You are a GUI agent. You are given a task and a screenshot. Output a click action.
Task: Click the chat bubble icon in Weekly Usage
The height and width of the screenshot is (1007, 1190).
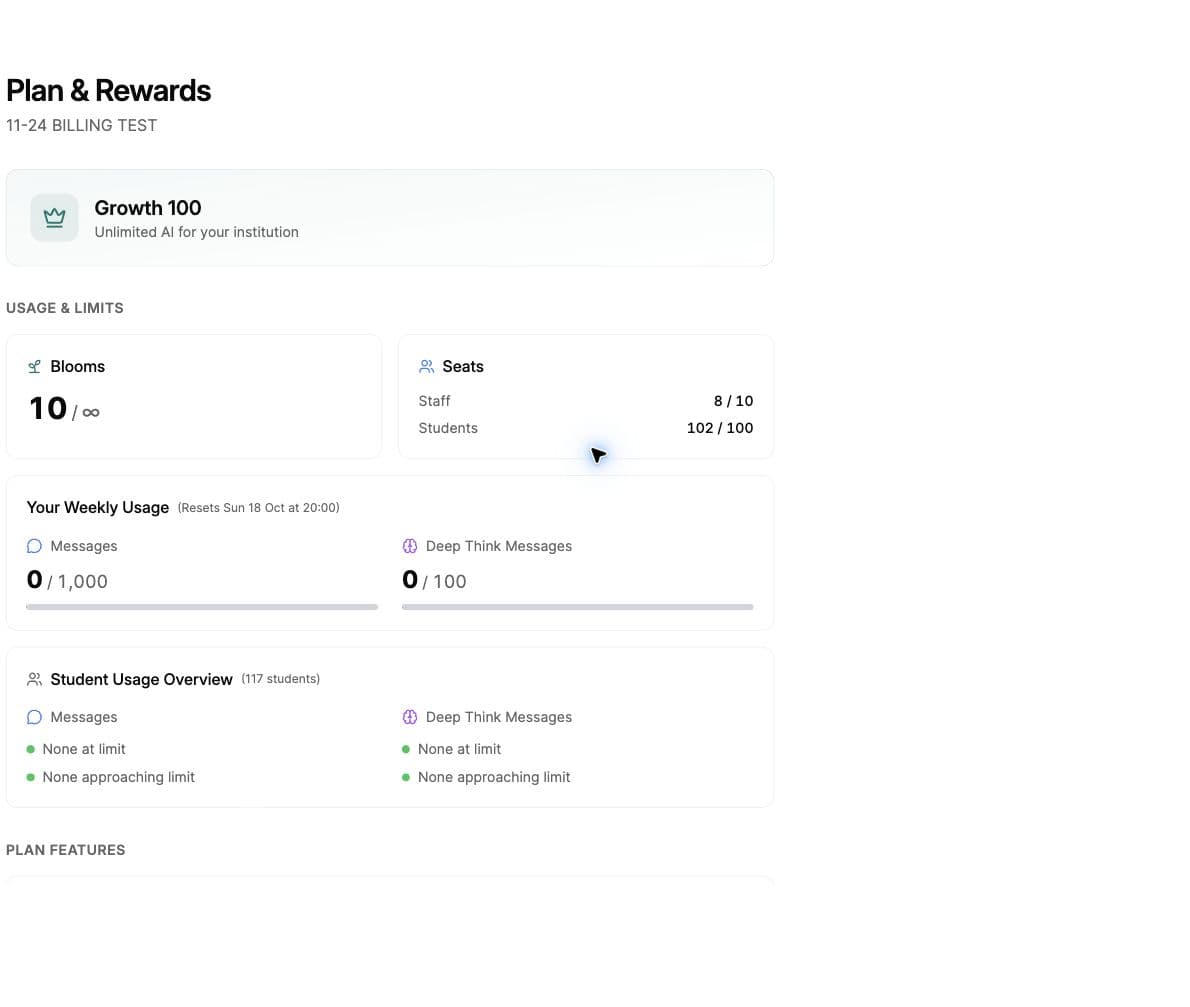[x=34, y=546]
